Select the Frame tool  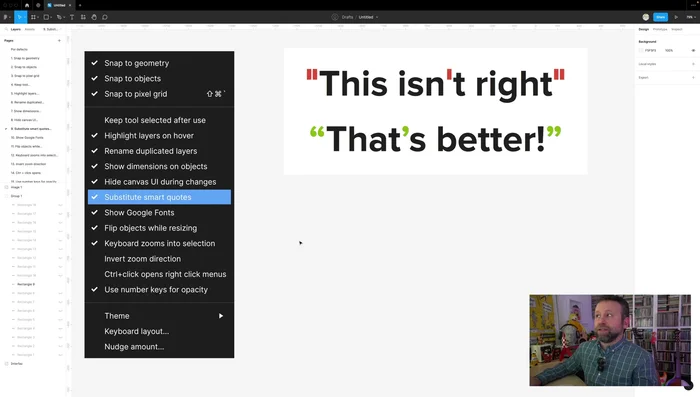(x=33, y=17)
